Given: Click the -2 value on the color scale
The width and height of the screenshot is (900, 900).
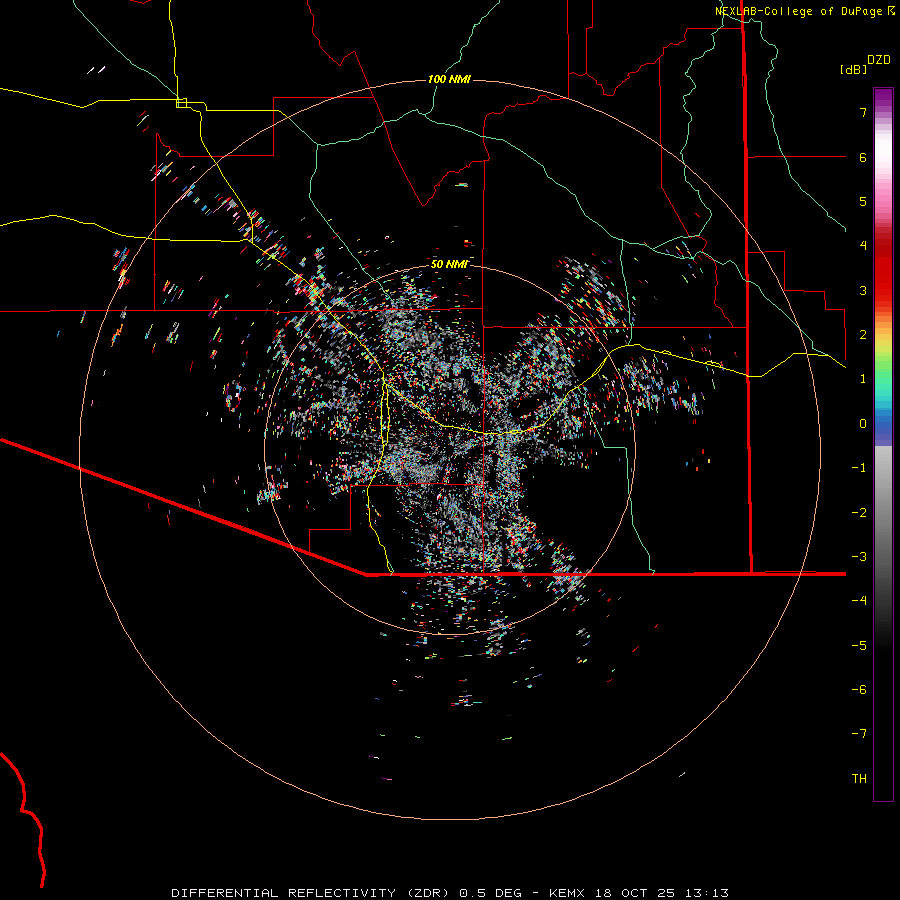Looking at the screenshot, I should [x=859, y=512].
